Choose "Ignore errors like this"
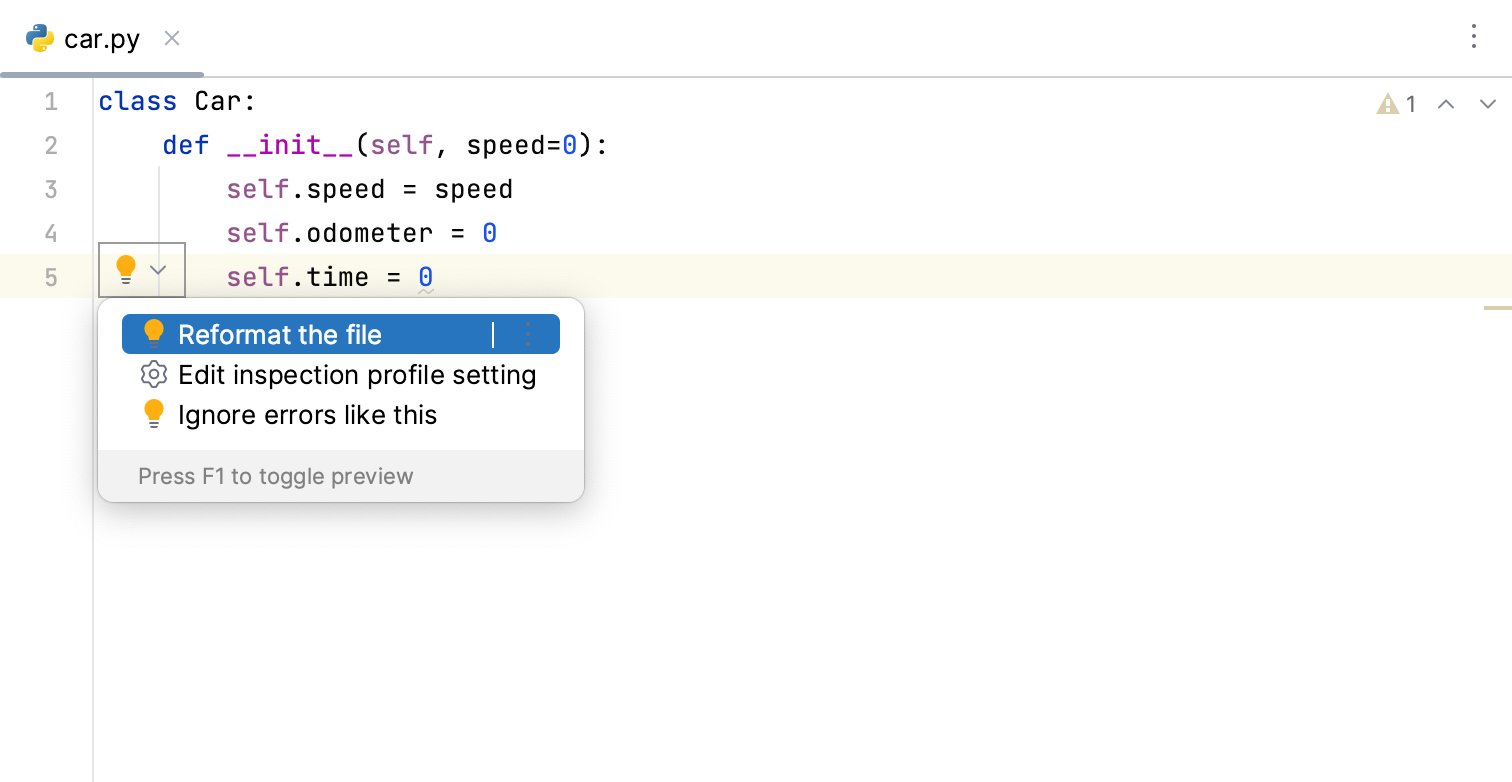Image resolution: width=1512 pixels, height=782 pixels. [x=307, y=415]
